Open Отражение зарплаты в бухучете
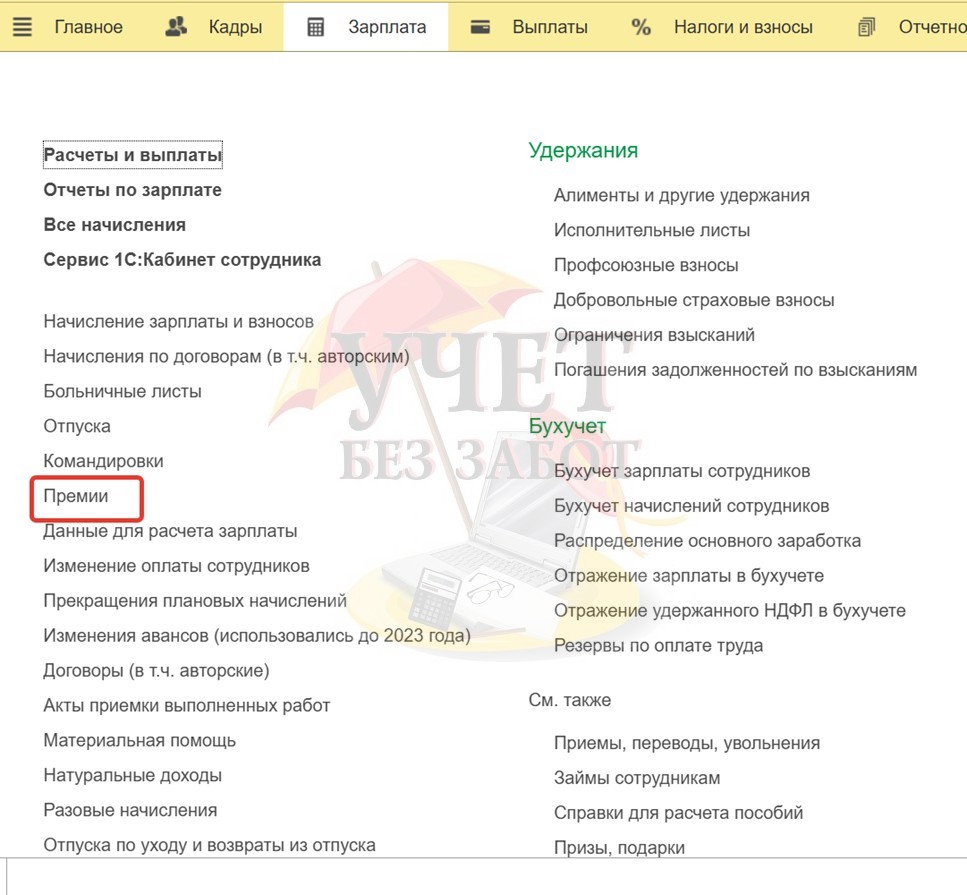Viewport: 967px width, 895px height. [688, 575]
